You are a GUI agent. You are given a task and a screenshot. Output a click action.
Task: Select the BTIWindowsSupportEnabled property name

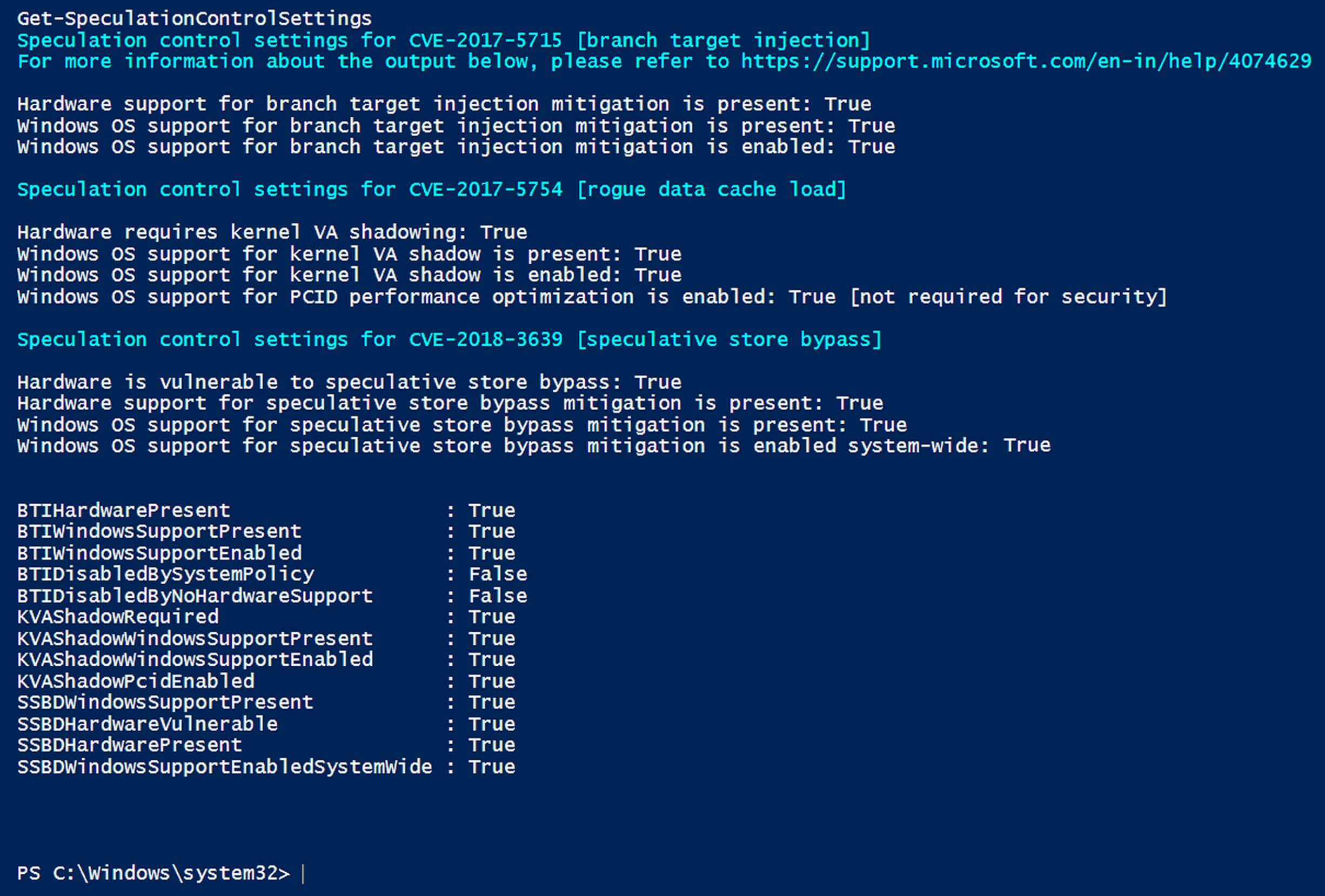click(x=159, y=553)
